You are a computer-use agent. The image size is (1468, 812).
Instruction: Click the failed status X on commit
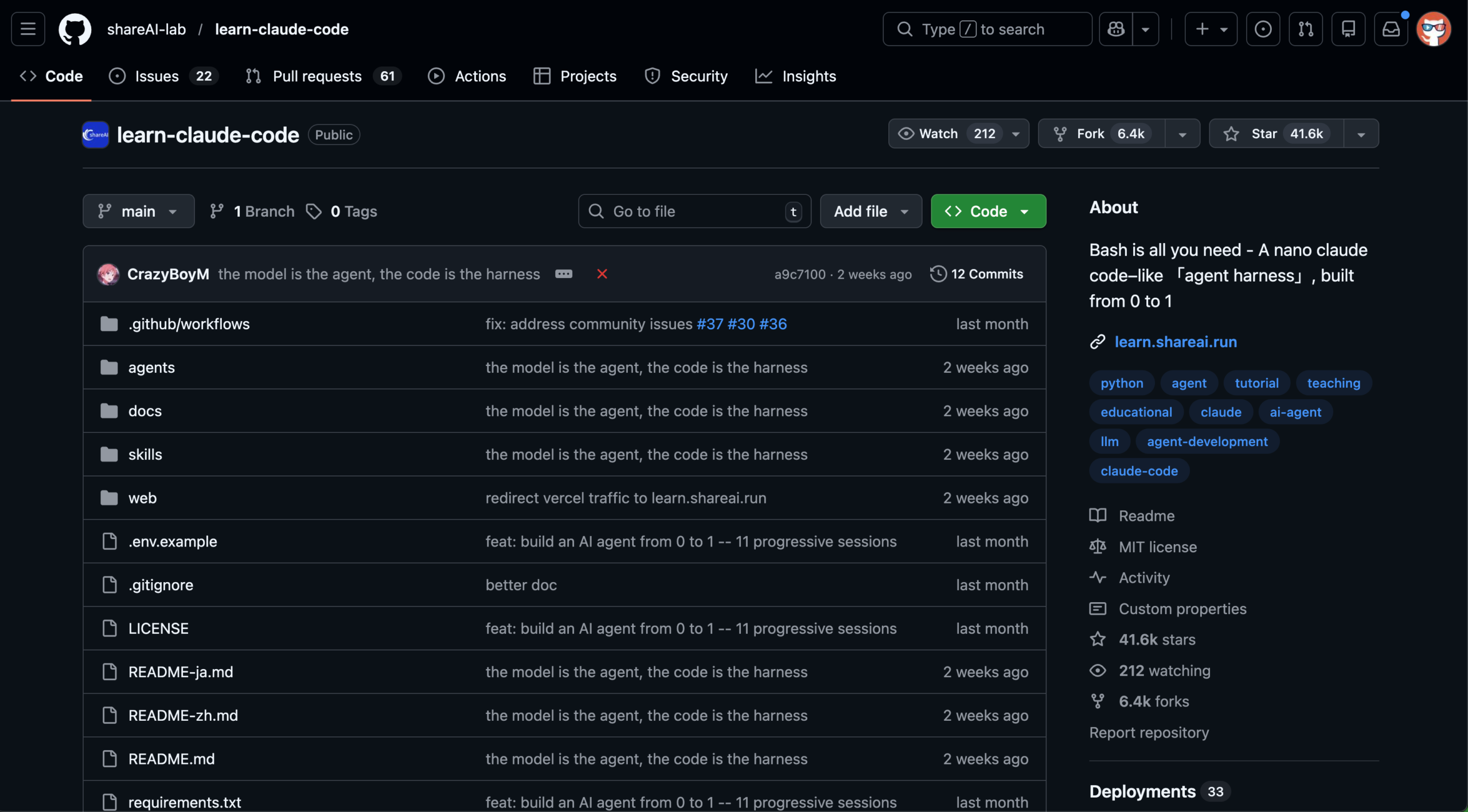click(x=602, y=274)
